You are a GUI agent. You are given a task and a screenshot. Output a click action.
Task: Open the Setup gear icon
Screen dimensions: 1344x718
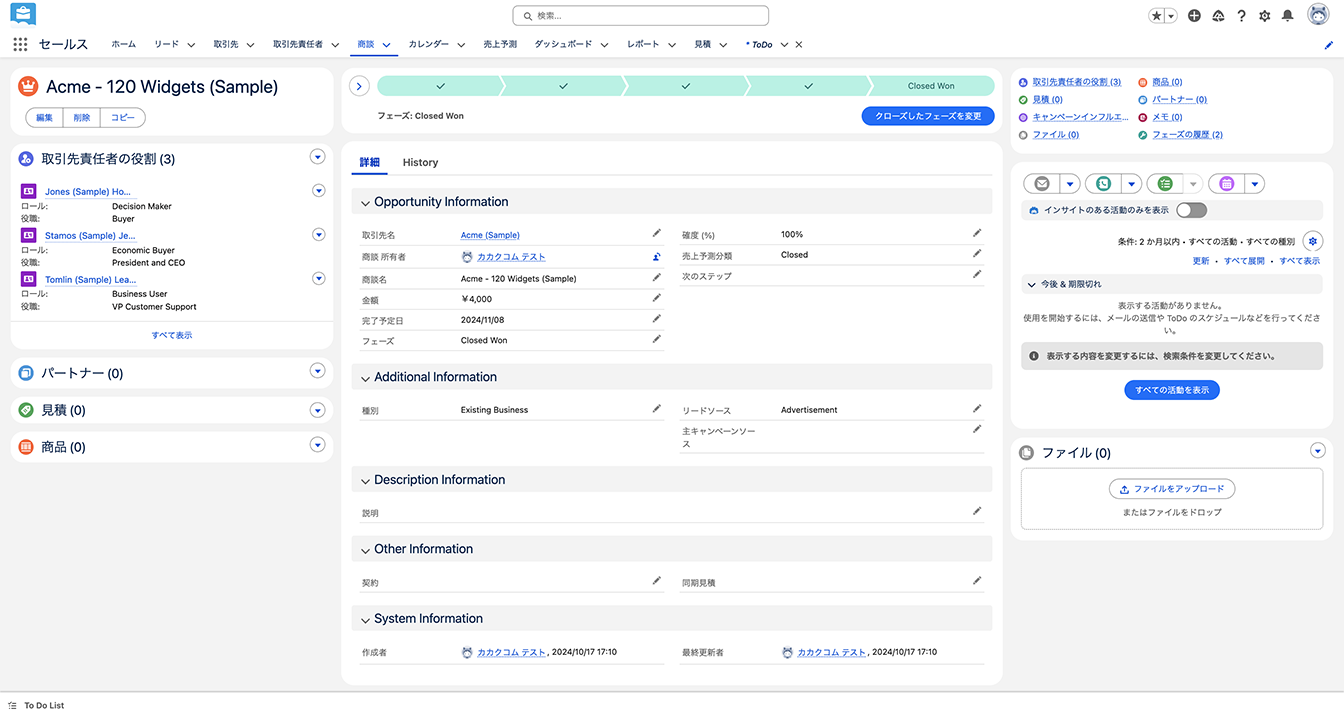tap(1265, 16)
